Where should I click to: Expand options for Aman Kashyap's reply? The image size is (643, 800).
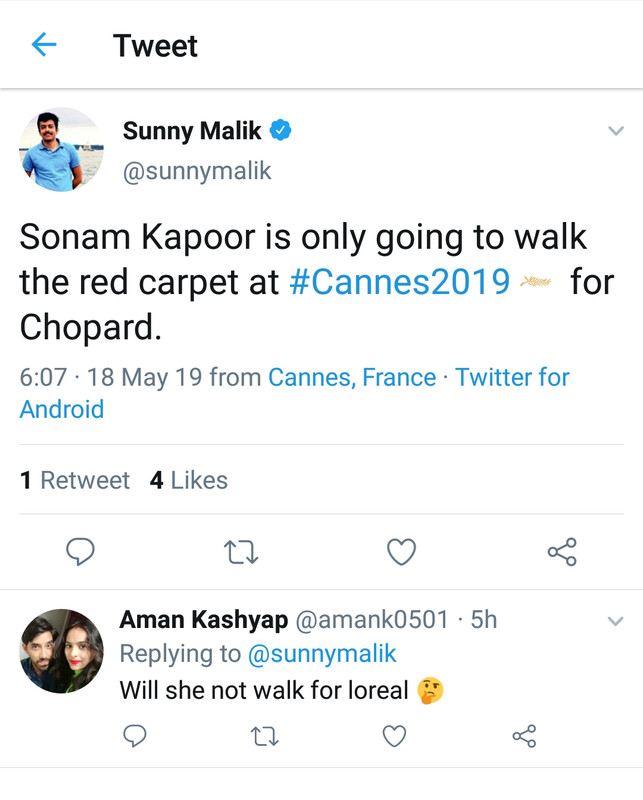pyautogui.click(x=616, y=621)
